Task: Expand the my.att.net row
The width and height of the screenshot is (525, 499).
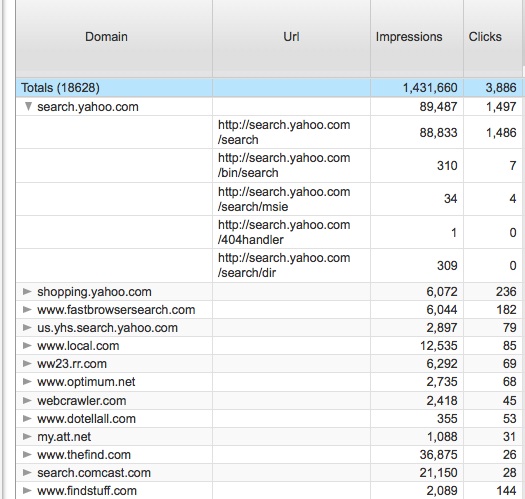Action: pyautogui.click(x=27, y=437)
